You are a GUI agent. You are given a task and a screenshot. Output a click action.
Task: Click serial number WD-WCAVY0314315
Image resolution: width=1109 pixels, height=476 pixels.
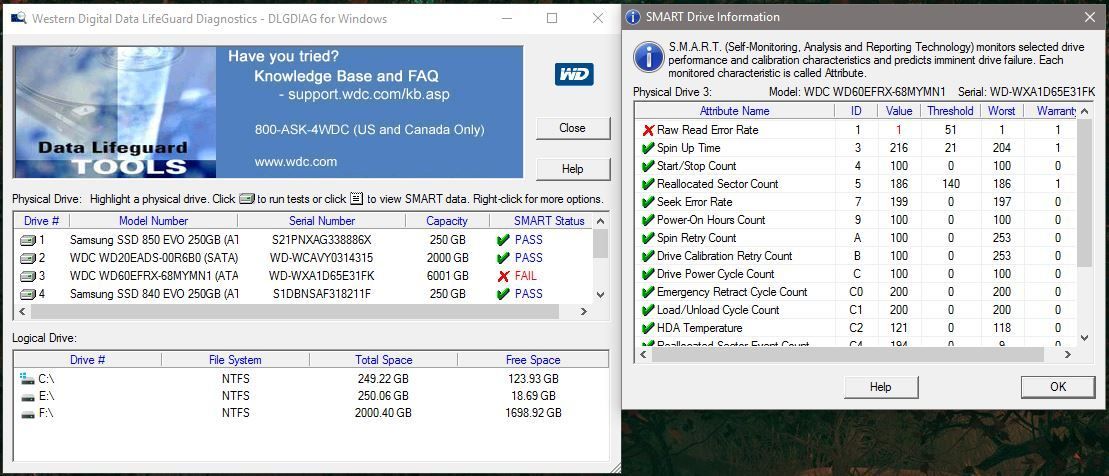click(x=322, y=258)
